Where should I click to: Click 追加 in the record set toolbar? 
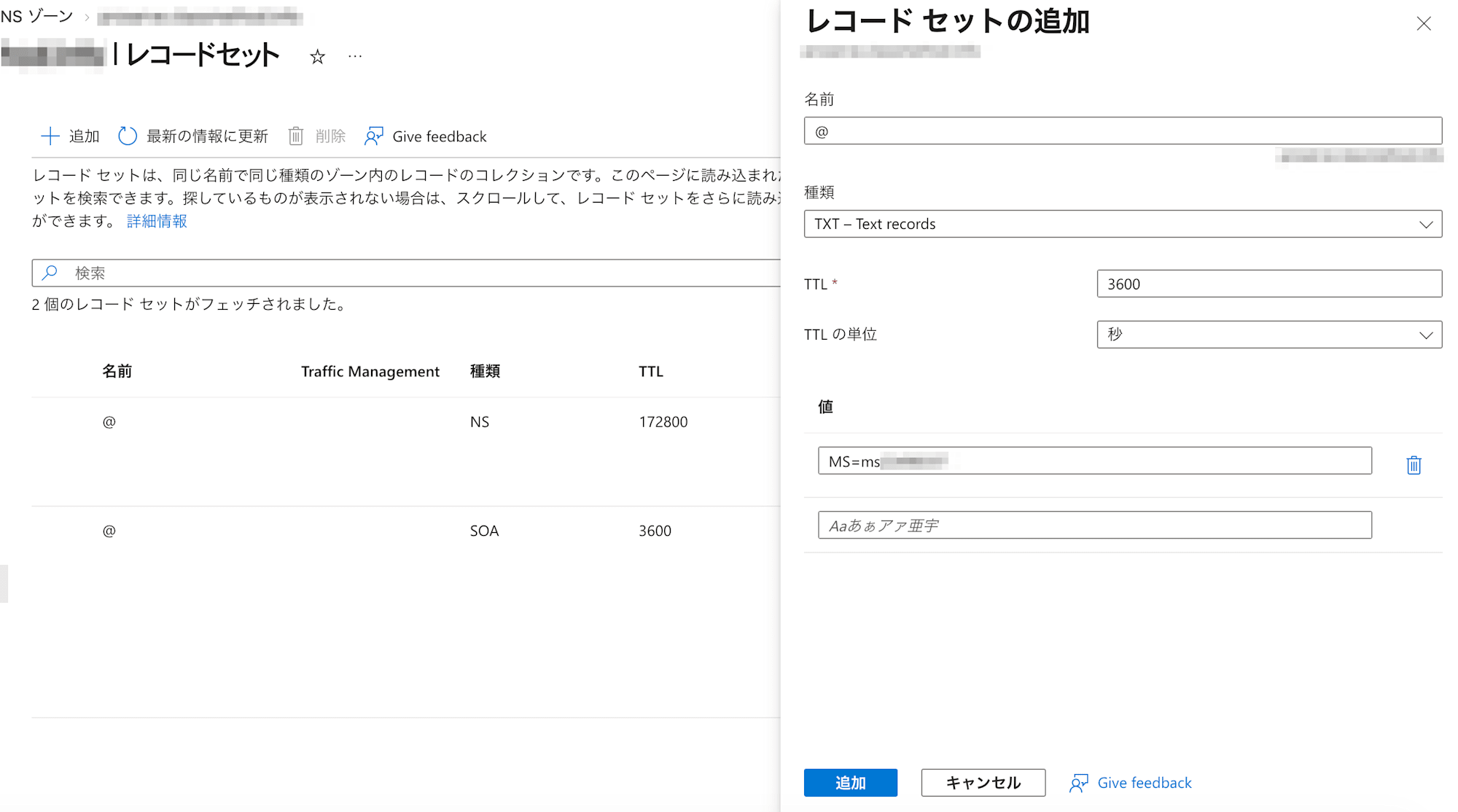click(x=84, y=136)
